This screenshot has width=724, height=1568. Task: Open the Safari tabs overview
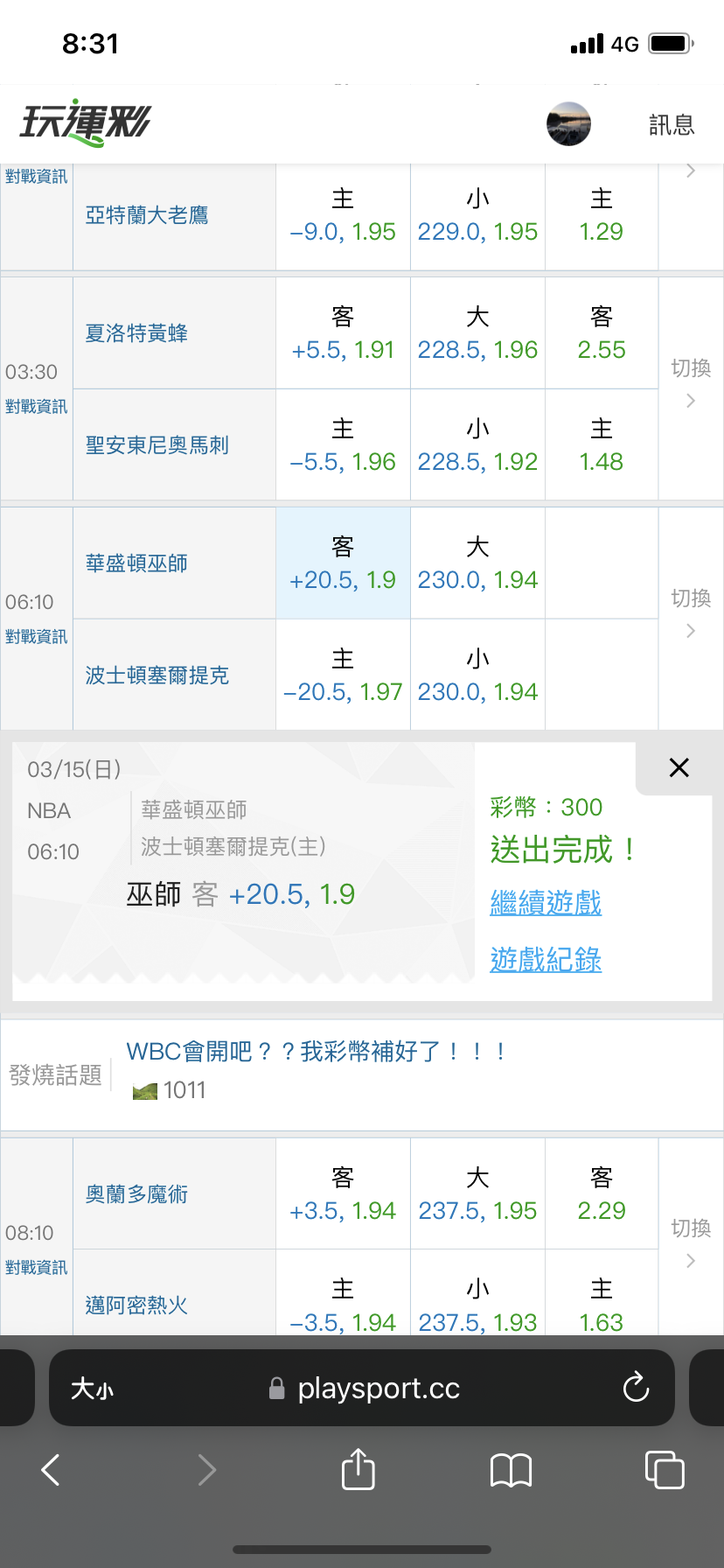(x=664, y=1469)
